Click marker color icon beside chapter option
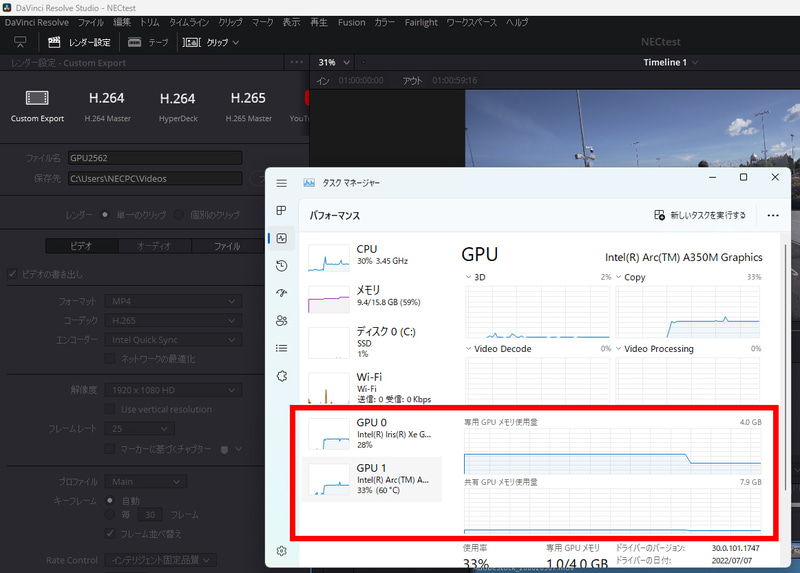The image size is (800, 573). pos(224,450)
